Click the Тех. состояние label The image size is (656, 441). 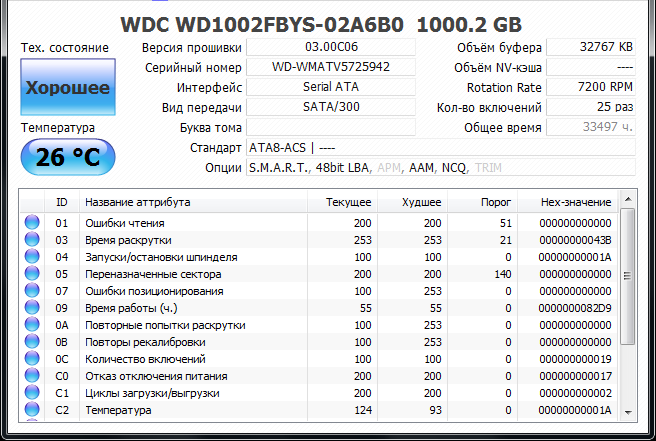[x=65, y=48]
